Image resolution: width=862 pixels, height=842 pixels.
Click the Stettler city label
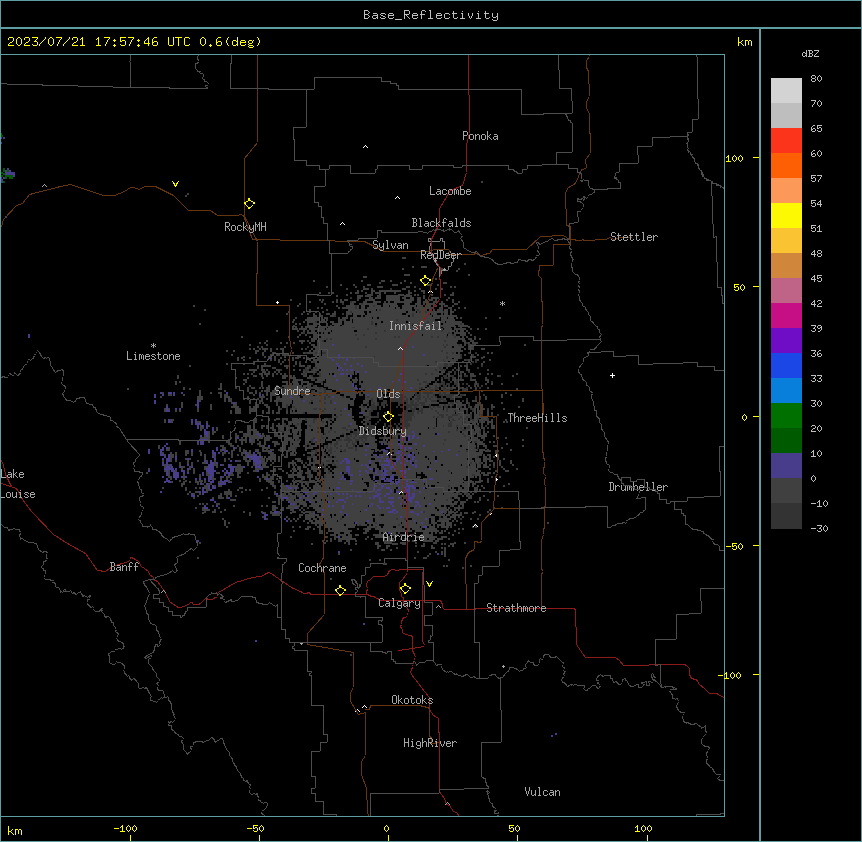pos(634,237)
